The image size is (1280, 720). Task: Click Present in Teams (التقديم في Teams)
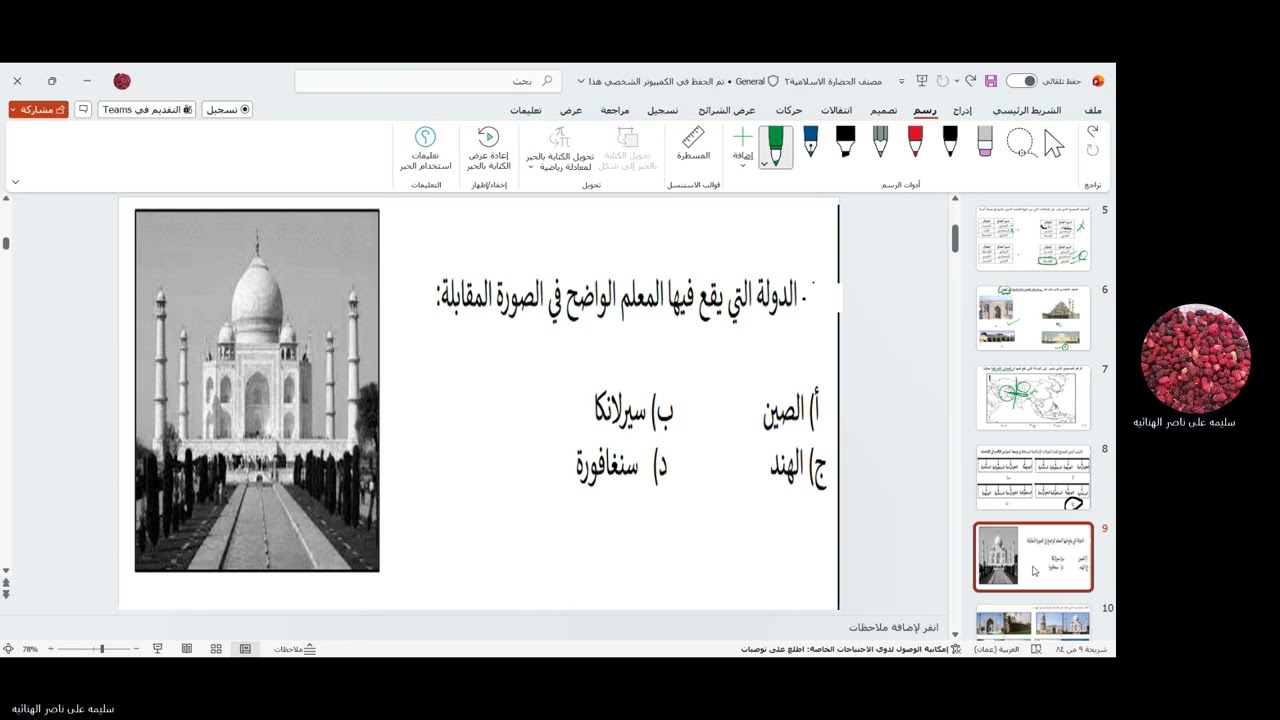147,109
